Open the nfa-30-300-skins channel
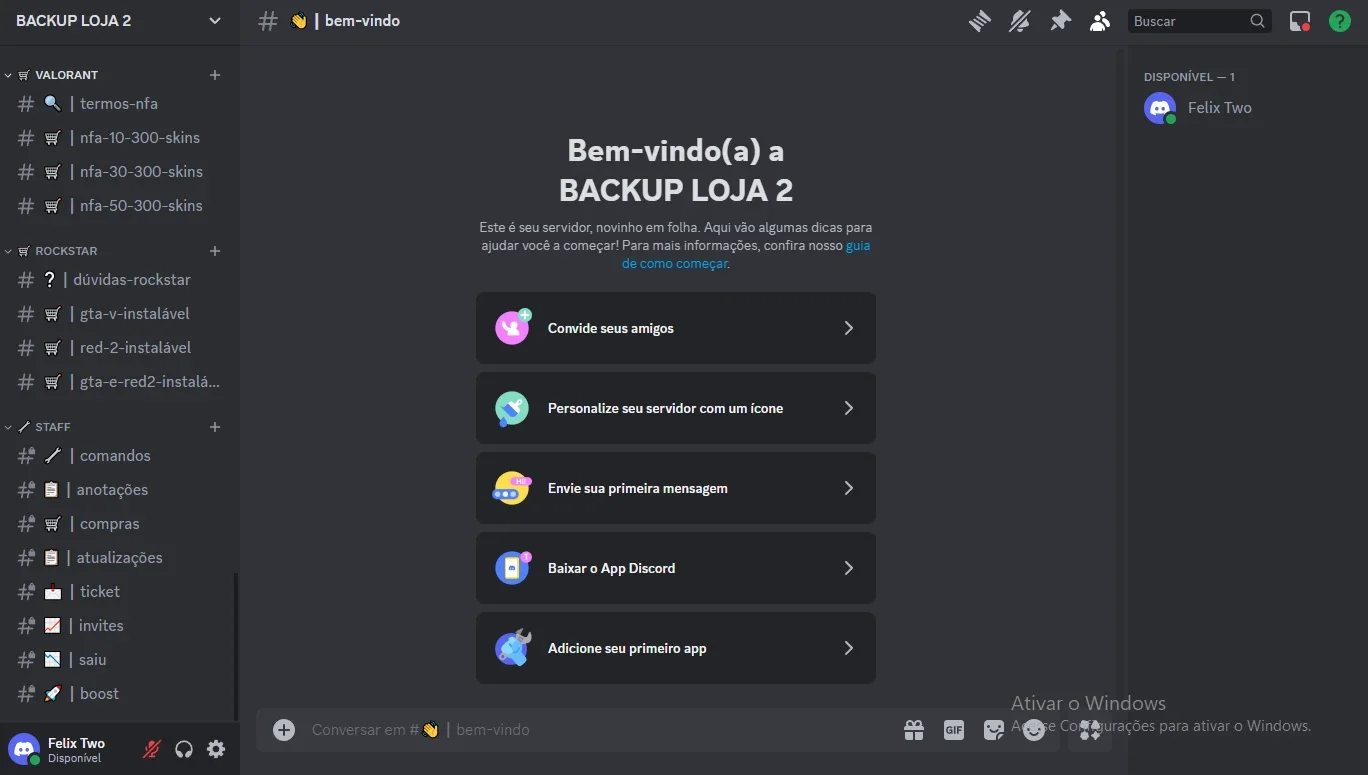The image size is (1368, 775). point(120,172)
